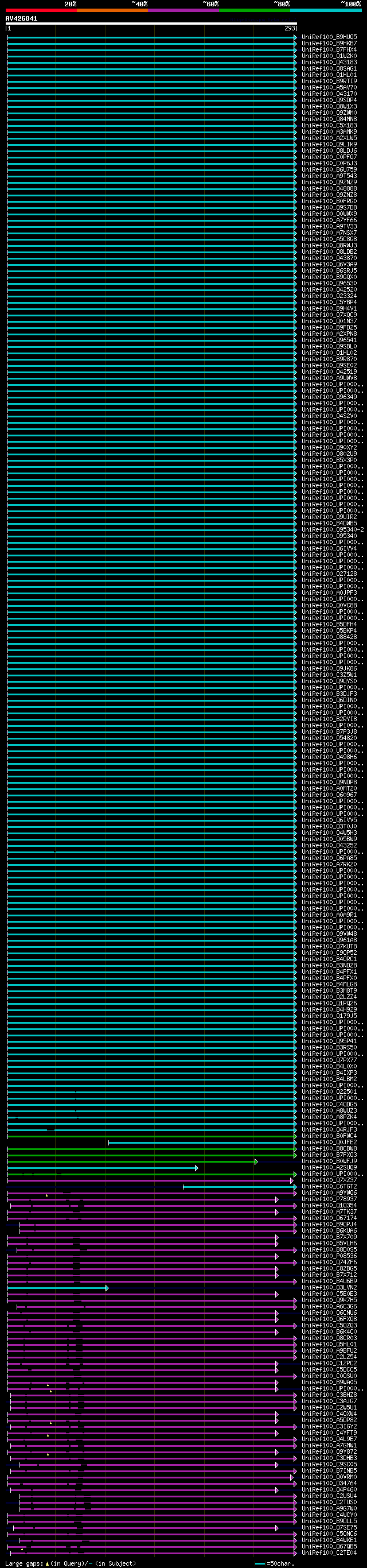The height and width of the screenshot is (1568, 367).
Task: Click UniRef100_Q7PX77 label
Action: (x=329, y=1060)
